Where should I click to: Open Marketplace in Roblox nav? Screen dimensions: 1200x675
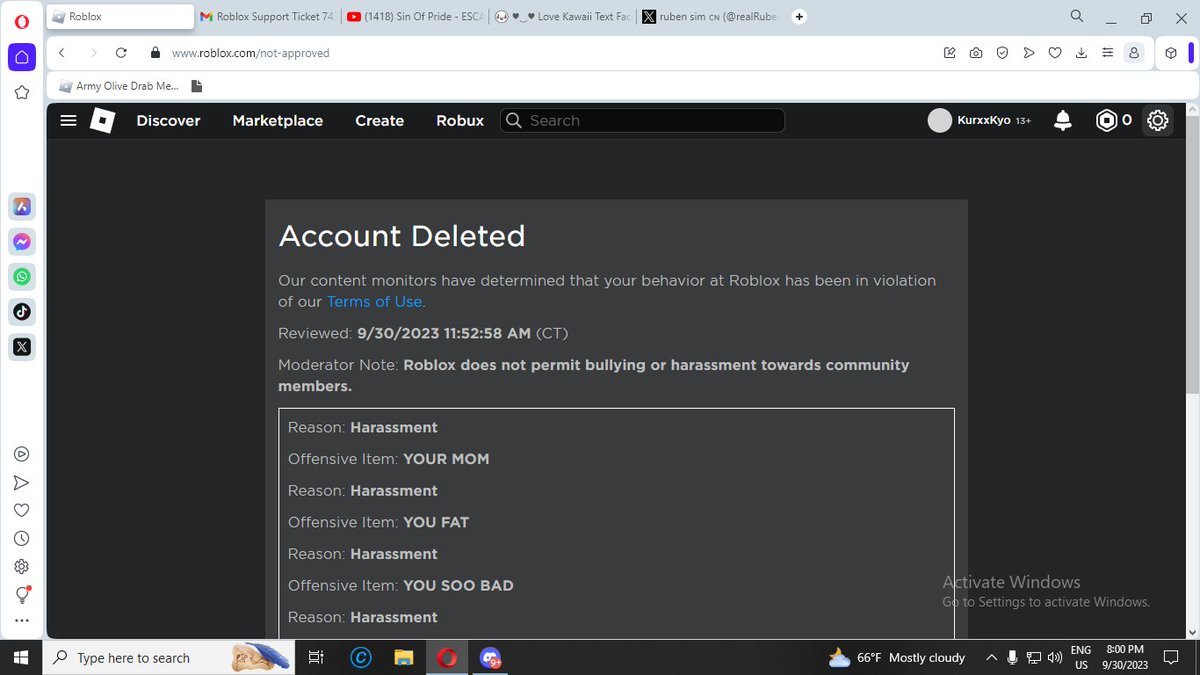click(278, 121)
